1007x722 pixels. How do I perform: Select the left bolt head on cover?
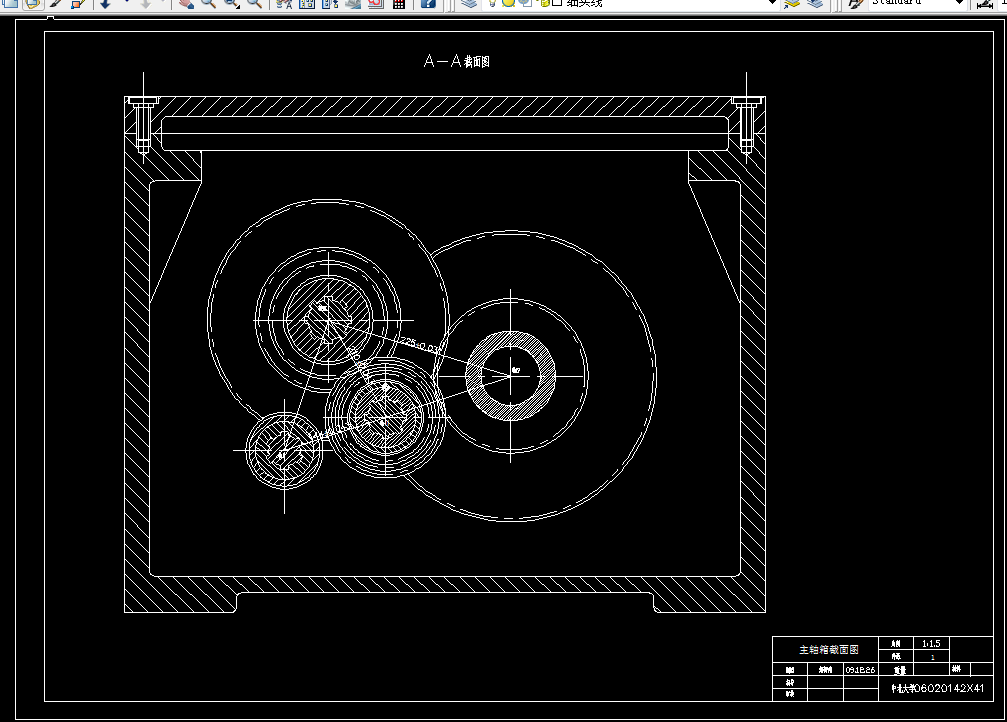[143, 100]
